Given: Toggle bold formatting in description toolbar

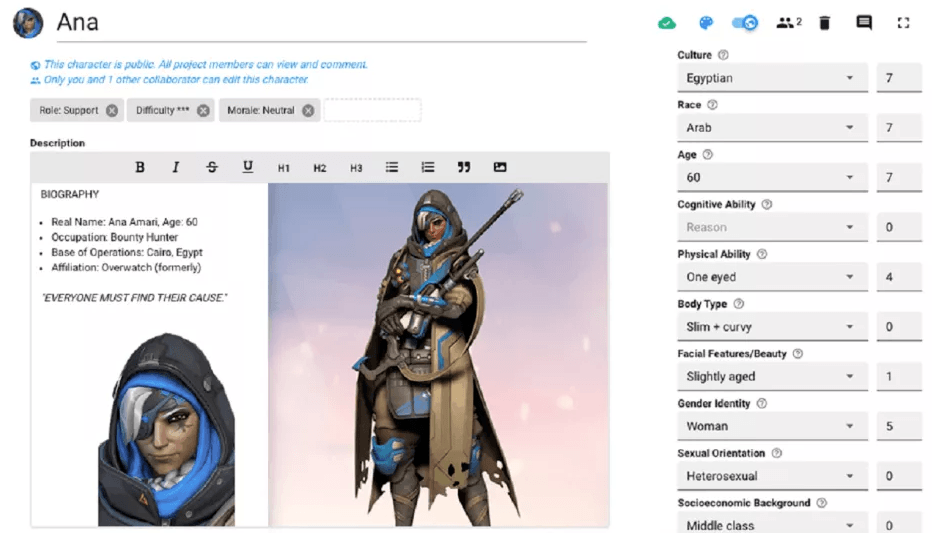Looking at the screenshot, I should coord(140,167).
